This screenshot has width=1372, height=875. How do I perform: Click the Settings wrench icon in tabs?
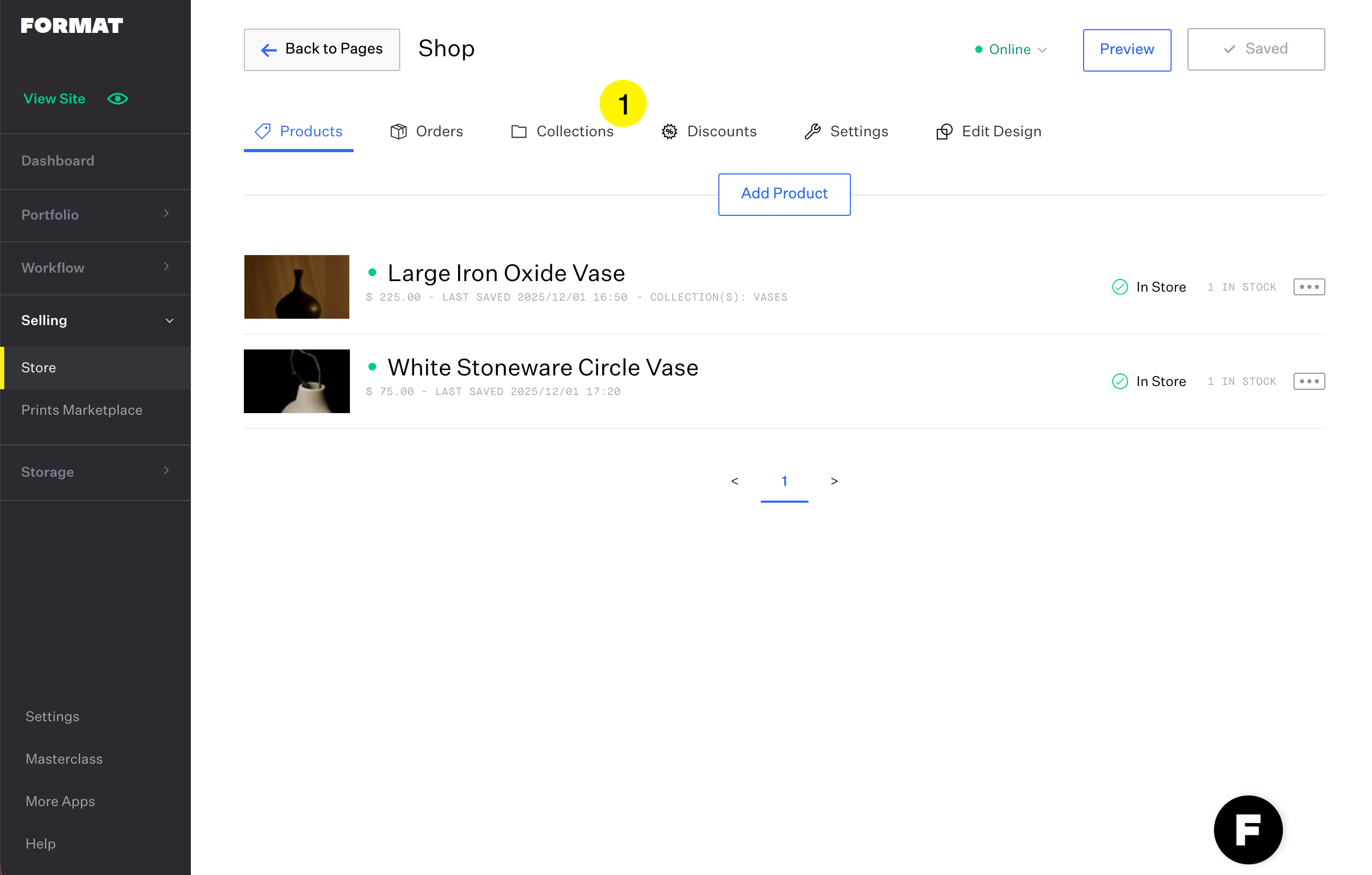tap(813, 132)
